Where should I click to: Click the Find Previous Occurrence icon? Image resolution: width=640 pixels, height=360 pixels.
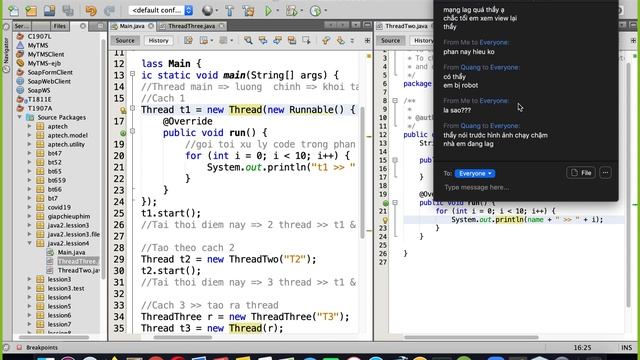point(262,40)
